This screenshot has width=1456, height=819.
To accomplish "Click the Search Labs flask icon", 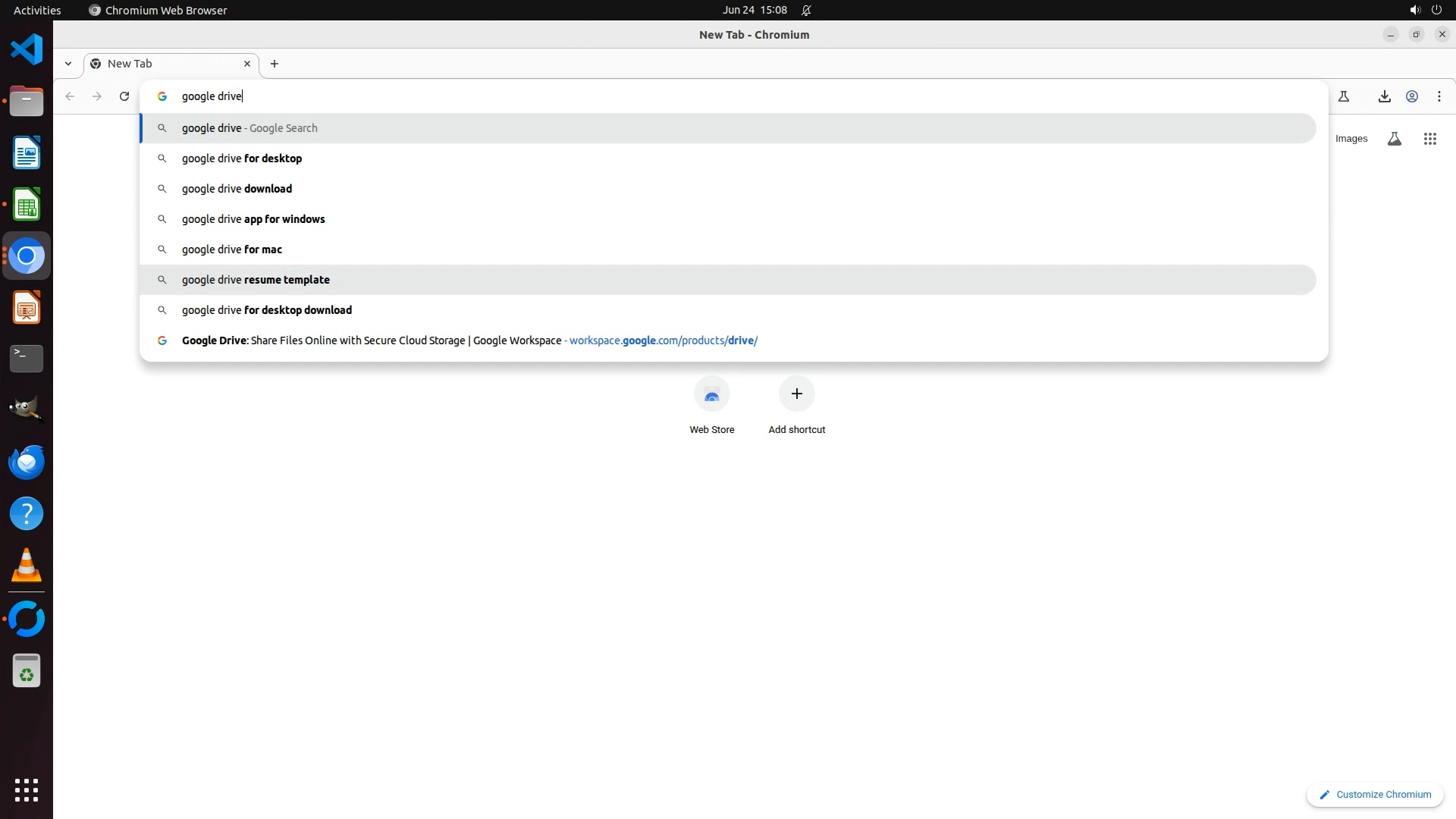I will tap(1394, 139).
